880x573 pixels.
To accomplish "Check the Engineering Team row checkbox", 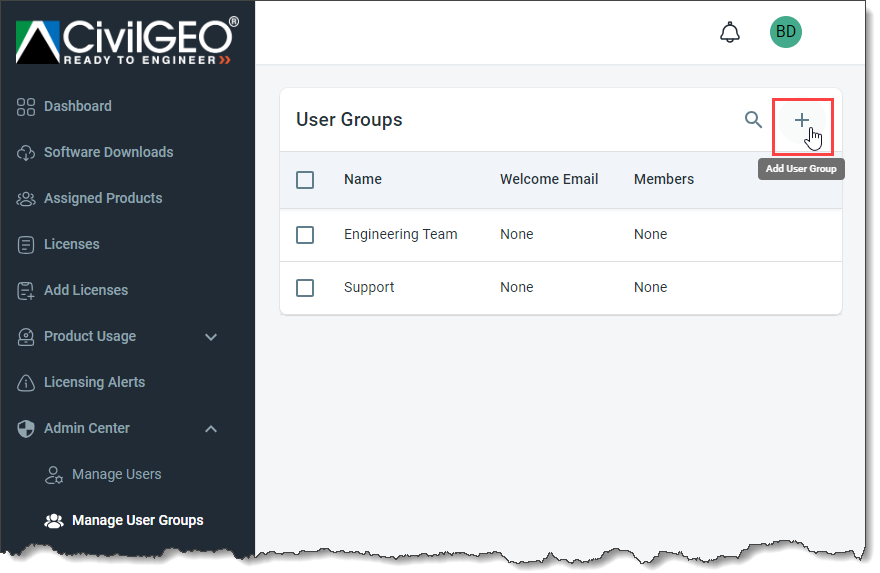I will (305, 235).
